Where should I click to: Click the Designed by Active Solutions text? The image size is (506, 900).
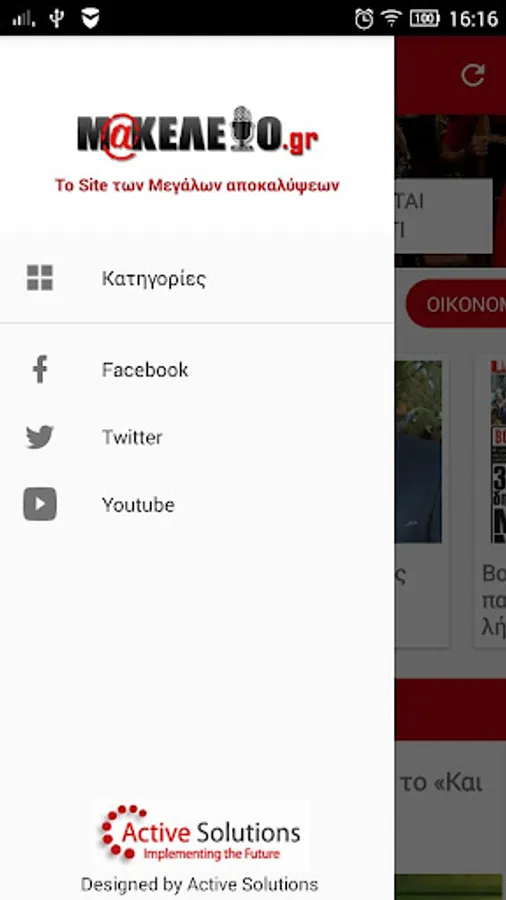pyautogui.click(x=199, y=884)
